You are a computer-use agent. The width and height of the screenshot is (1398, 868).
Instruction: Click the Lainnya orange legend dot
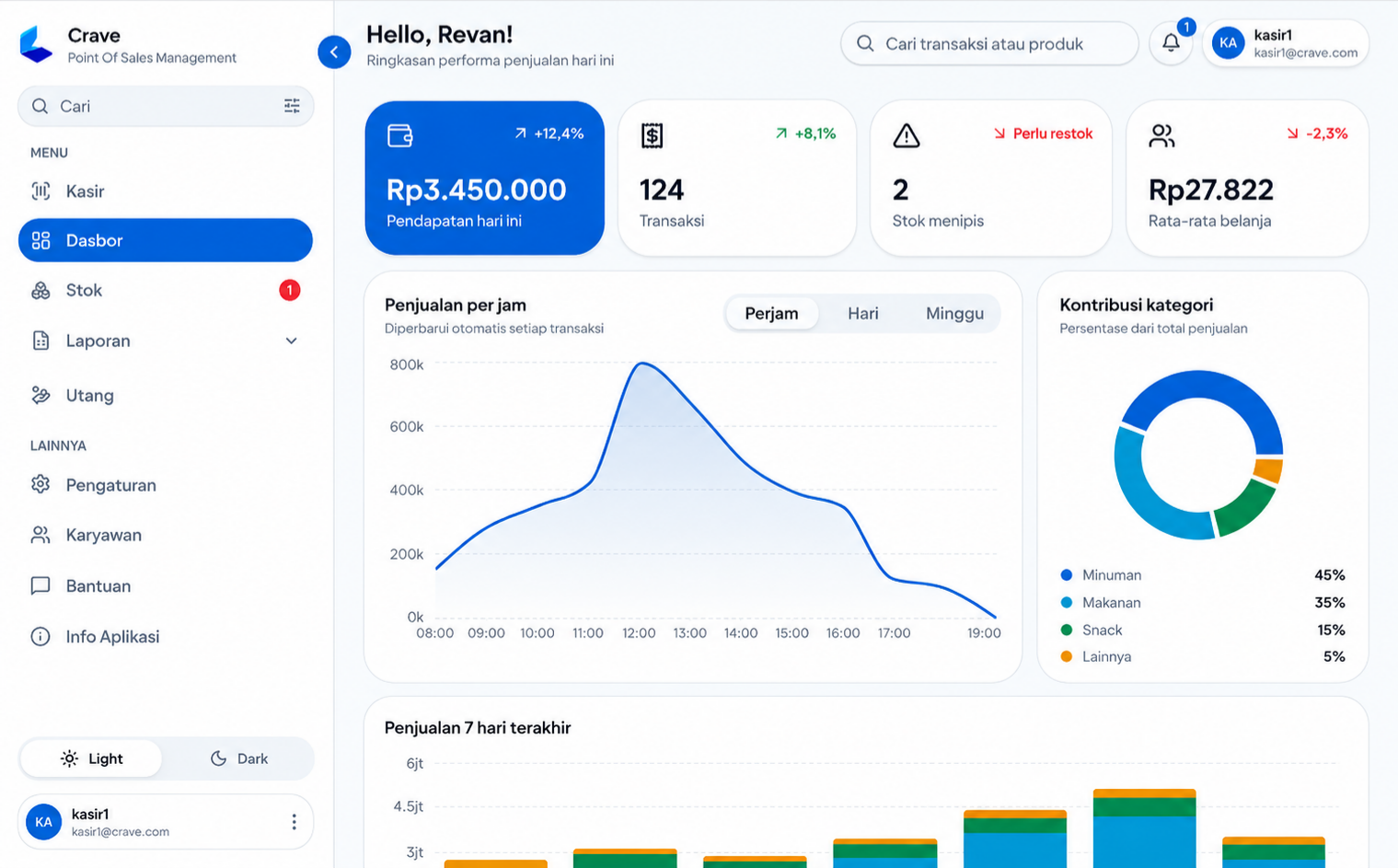(1067, 656)
